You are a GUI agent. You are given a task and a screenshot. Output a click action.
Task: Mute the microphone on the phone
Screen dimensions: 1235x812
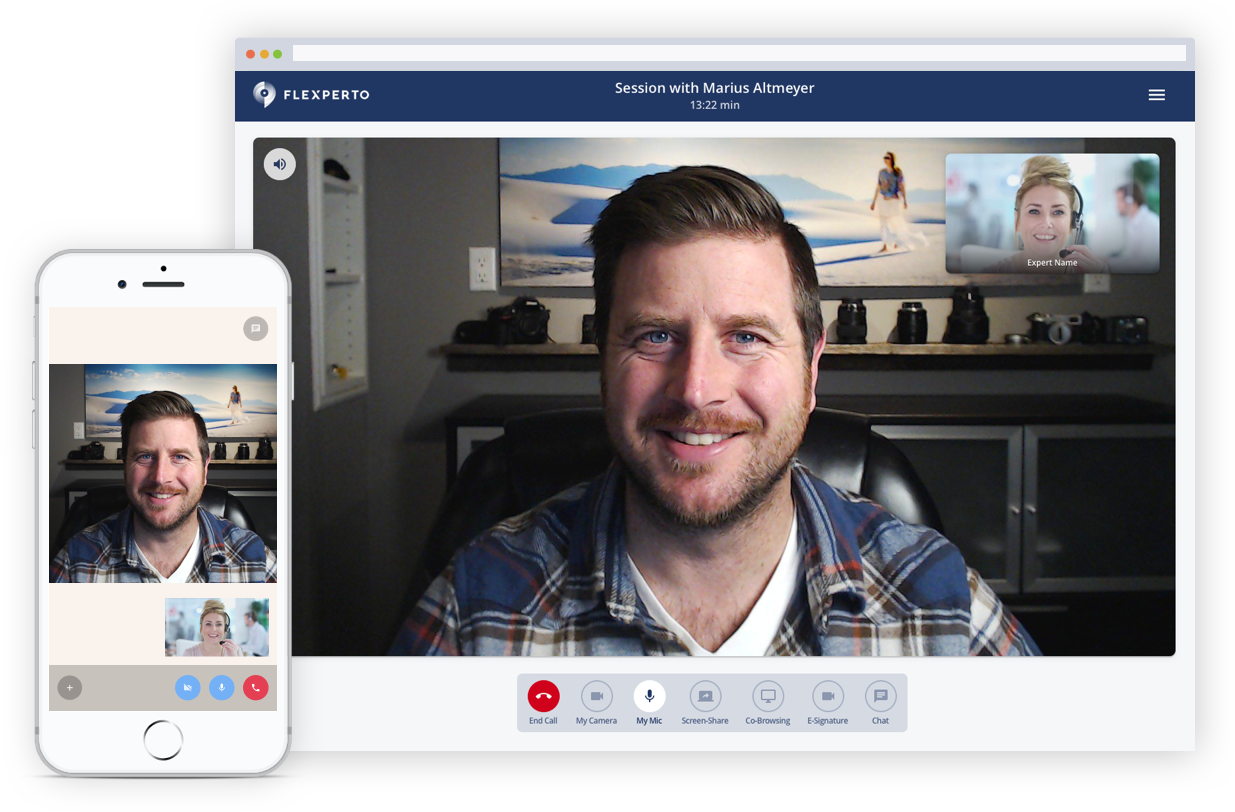tap(221, 688)
